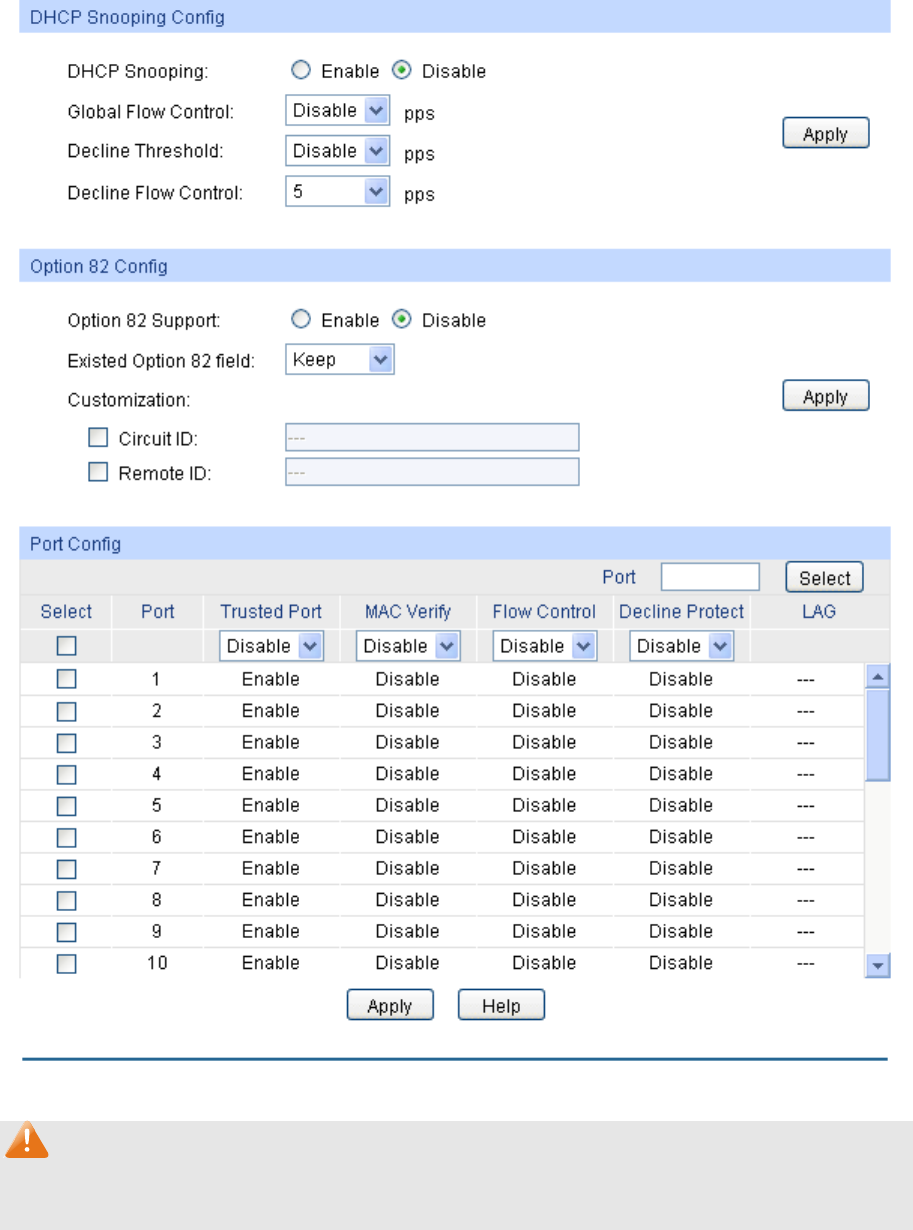
Task: Click the Port number input field
Action: pos(711,577)
